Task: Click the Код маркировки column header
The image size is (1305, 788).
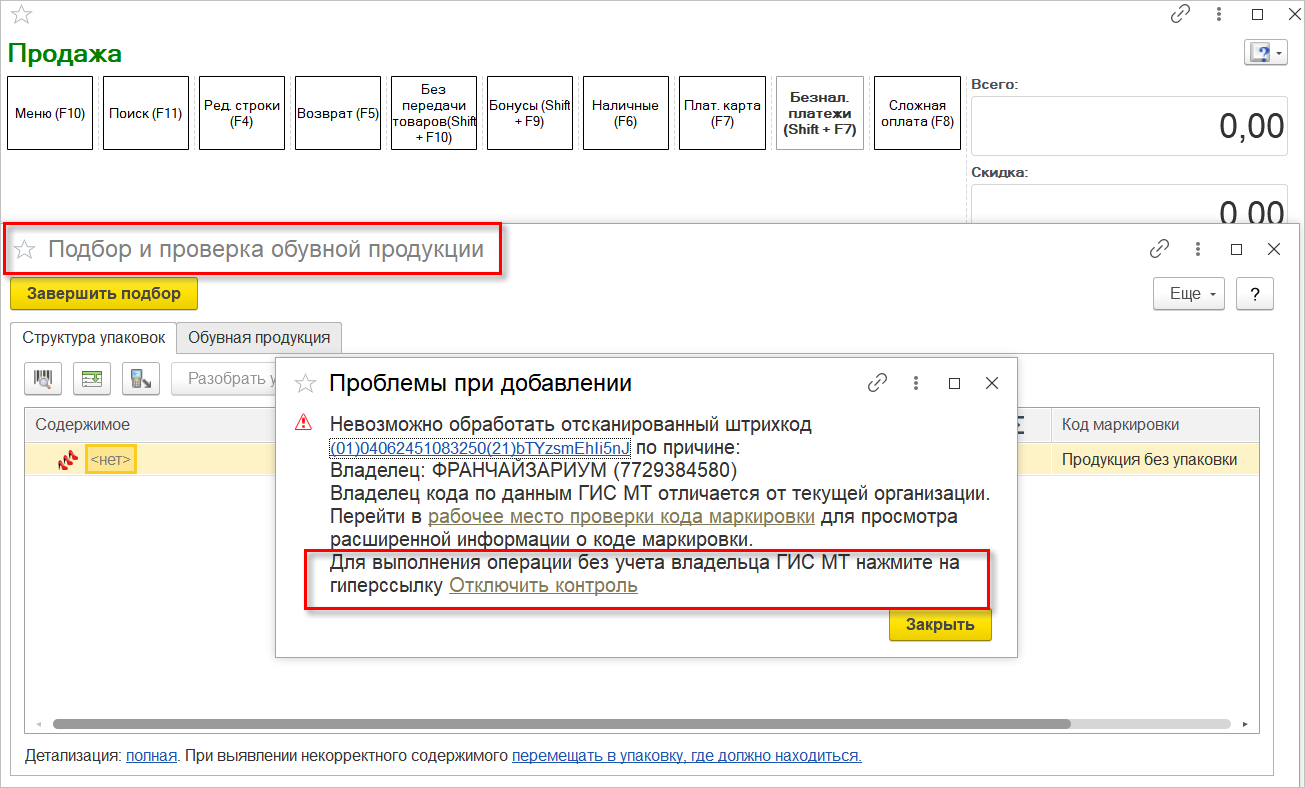Action: pyautogui.click(x=1154, y=425)
